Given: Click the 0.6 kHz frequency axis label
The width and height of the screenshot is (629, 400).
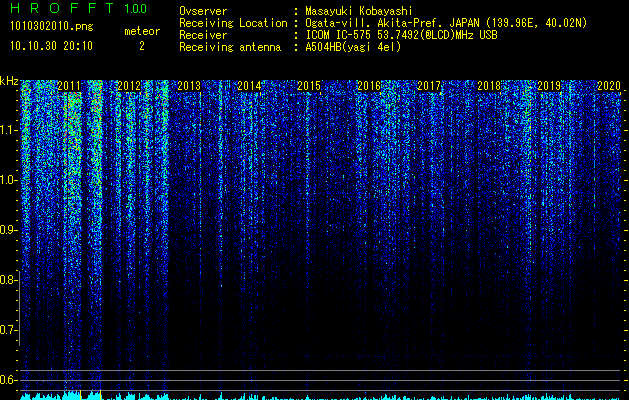Looking at the screenshot, I should [x=8, y=380].
